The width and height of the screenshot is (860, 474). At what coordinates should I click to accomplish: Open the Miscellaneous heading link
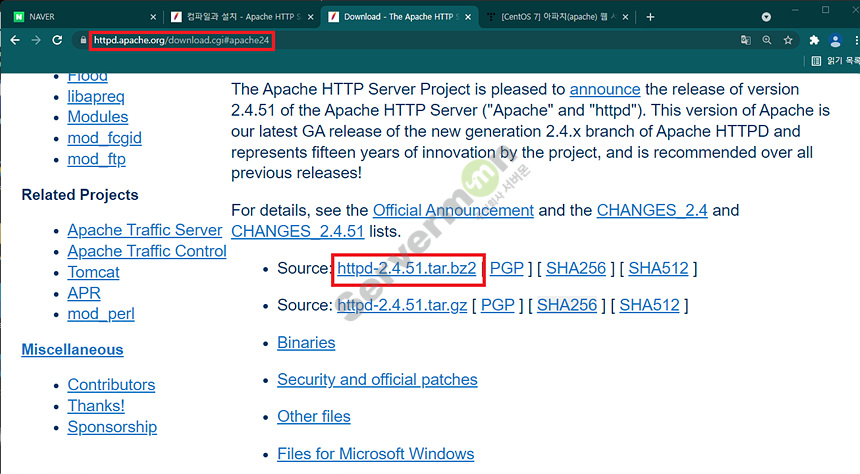pos(72,349)
